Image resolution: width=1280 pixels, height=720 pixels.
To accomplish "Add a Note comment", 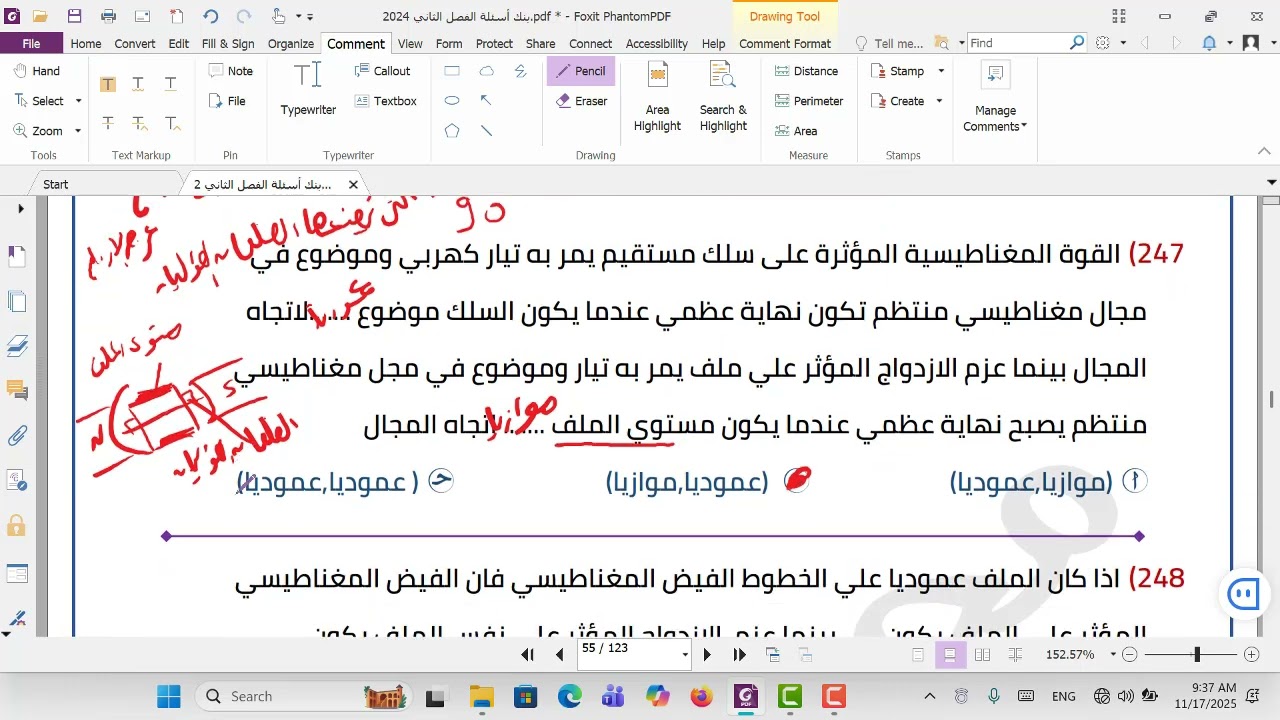I will 231,71.
